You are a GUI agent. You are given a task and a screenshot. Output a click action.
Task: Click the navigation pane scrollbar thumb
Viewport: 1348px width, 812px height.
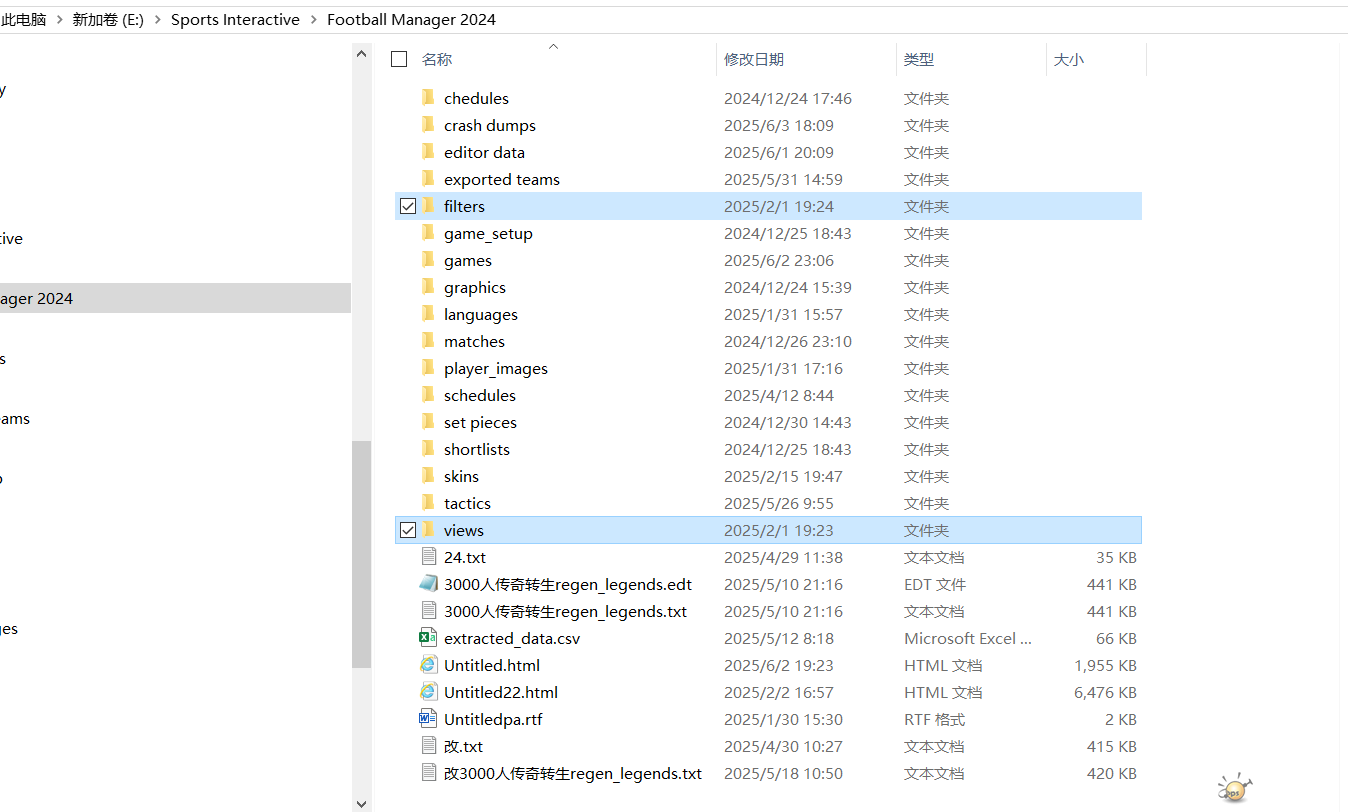pyautogui.click(x=361, y=554)
